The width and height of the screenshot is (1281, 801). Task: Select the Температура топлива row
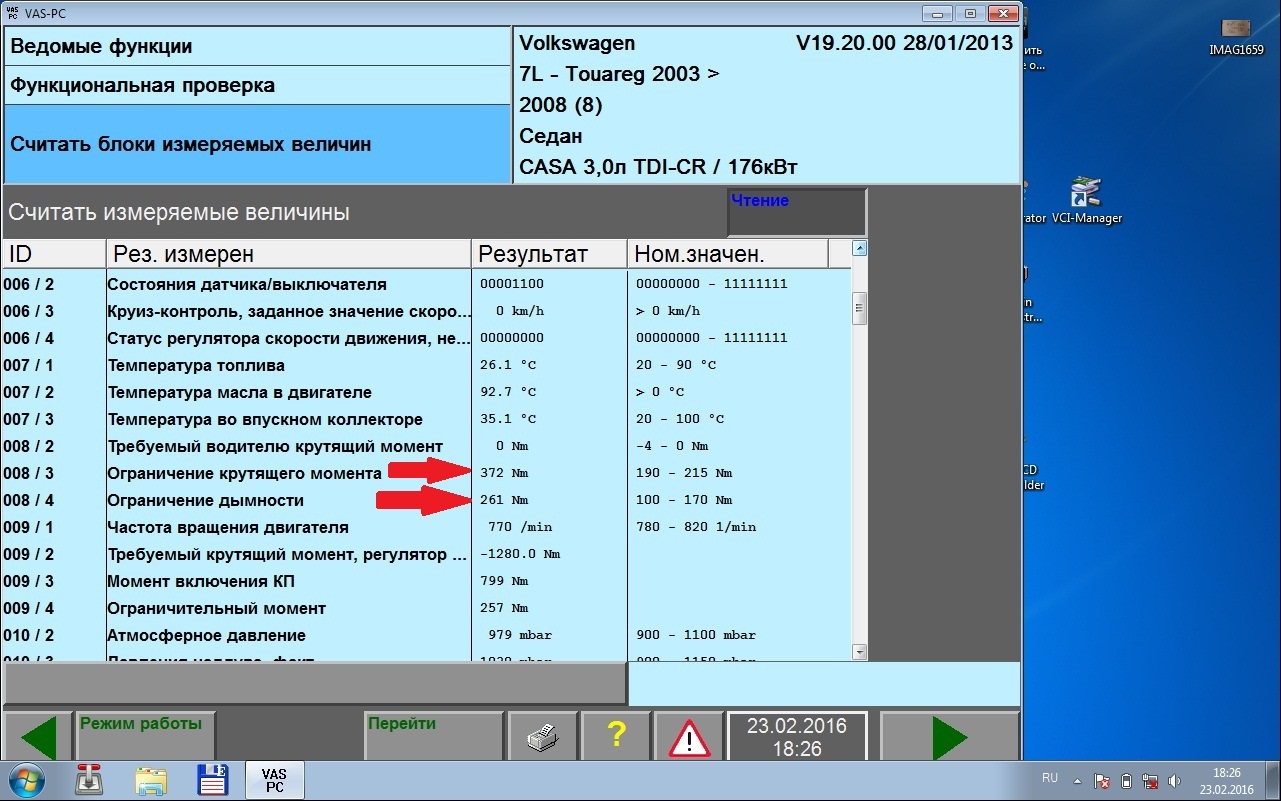[x=427, y=365]
